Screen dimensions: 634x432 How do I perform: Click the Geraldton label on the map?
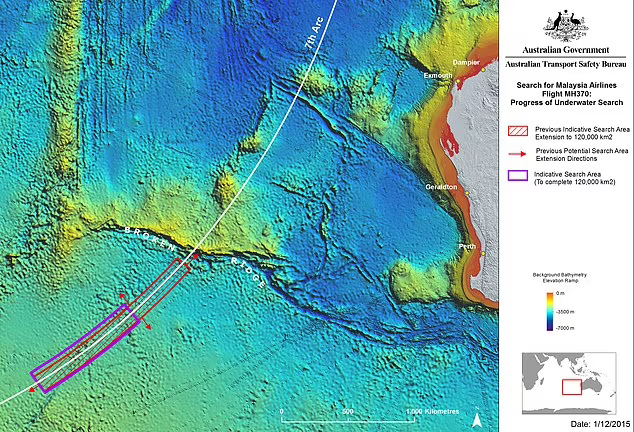coord(442,187)
